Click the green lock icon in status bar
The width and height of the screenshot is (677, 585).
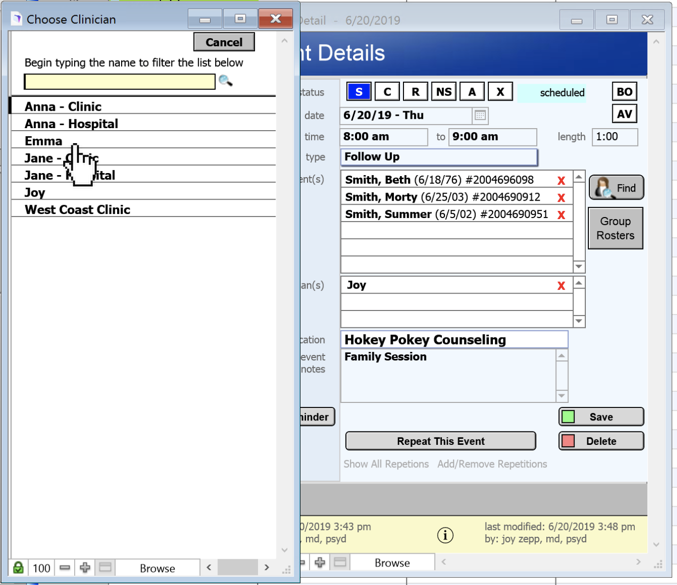[x=19, y=568]
